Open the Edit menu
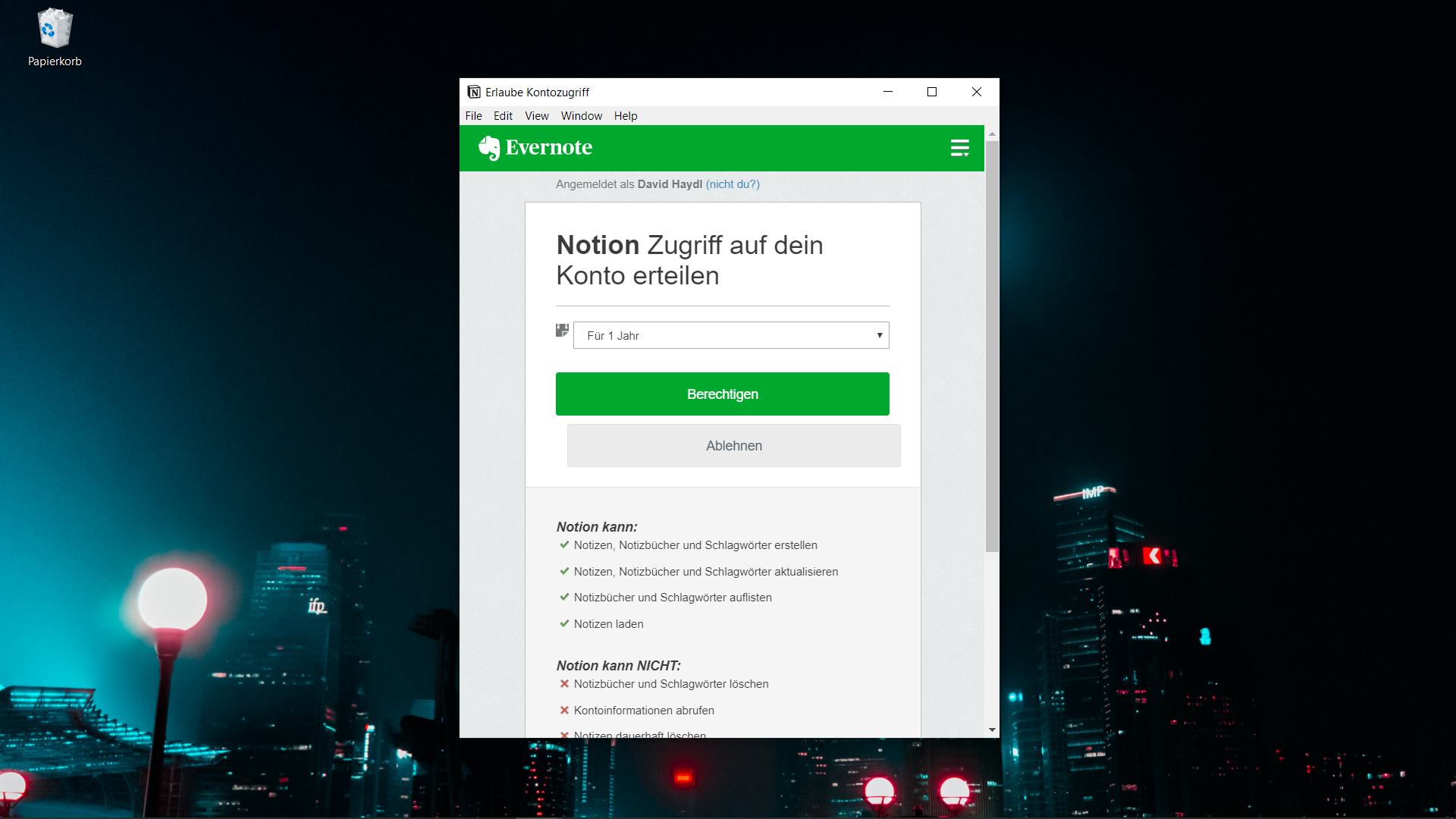Screen dimensions: 1456x819 click(503, 116)
